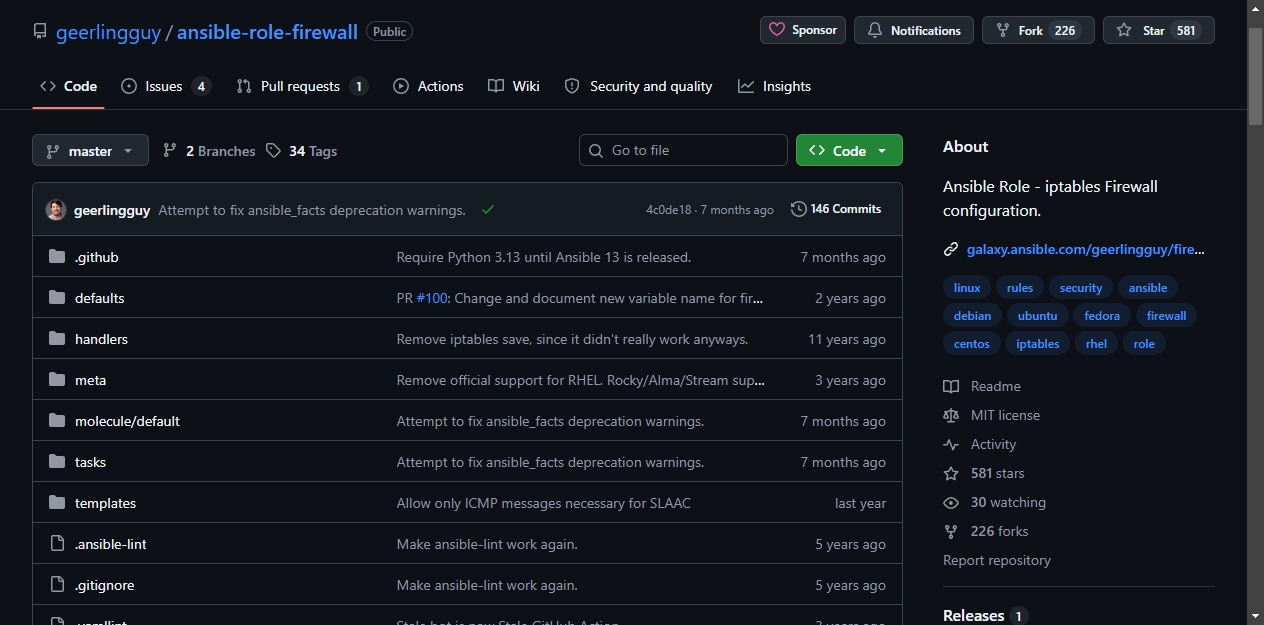Screen dimensions: 1264x625
Task: Select the centos topic tag
Action: click(971, 344)
